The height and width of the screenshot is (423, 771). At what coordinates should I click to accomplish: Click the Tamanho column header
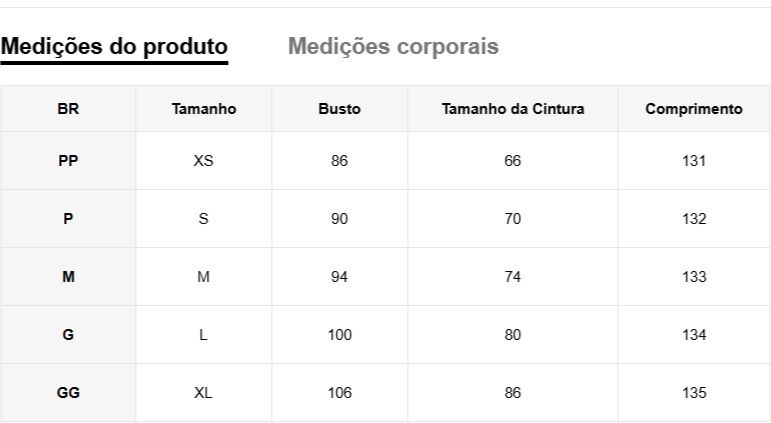point(203,109)
